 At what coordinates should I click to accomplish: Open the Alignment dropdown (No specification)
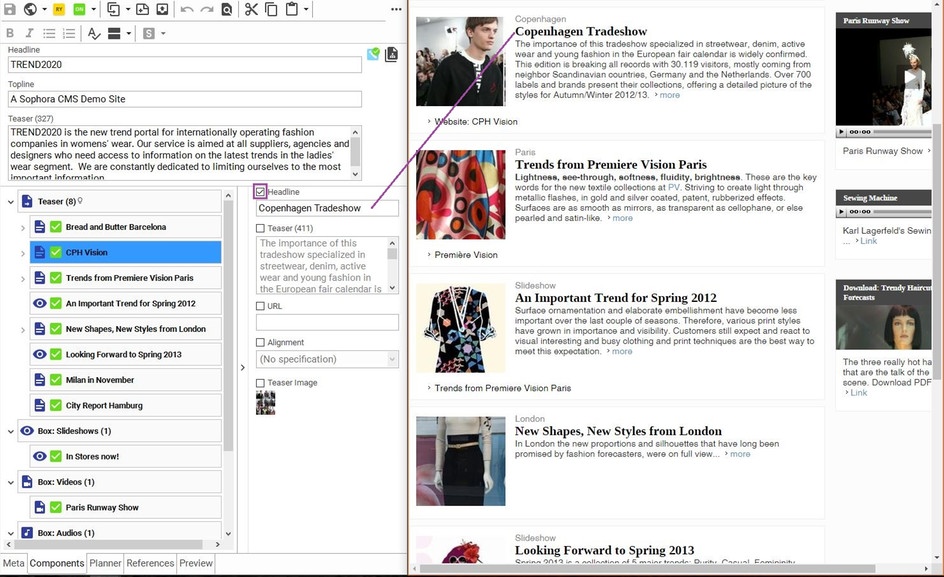point(327,359)
